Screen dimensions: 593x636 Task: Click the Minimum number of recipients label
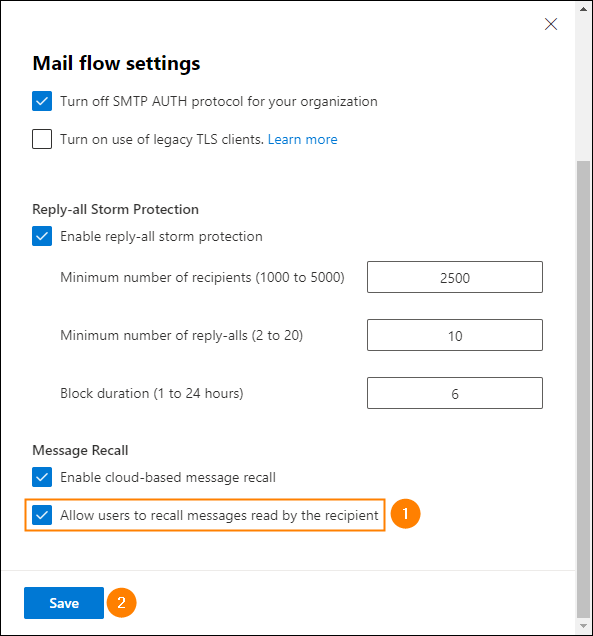pos(202,277)
